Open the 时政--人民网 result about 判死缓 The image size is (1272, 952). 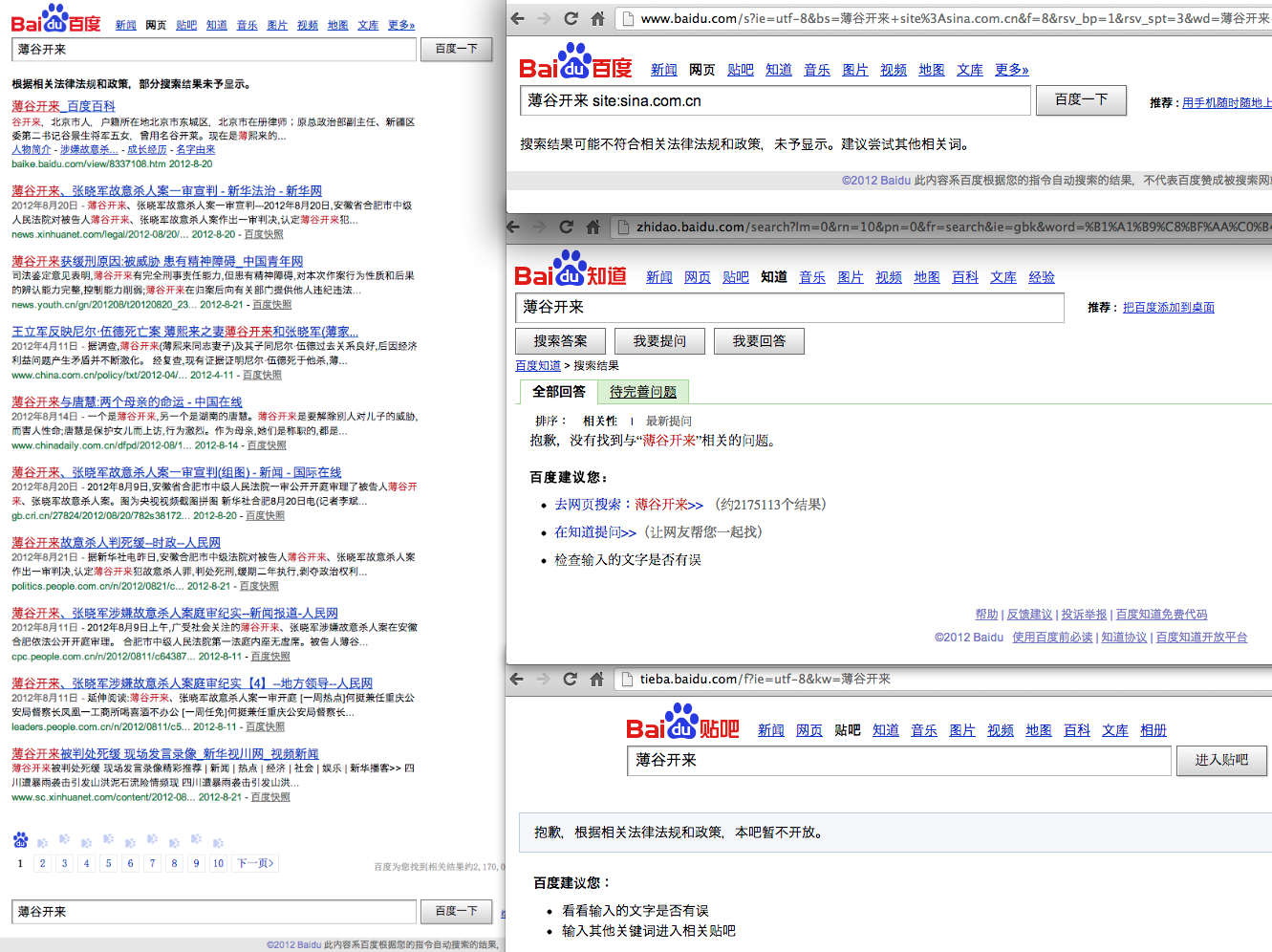tap(116, 543)
